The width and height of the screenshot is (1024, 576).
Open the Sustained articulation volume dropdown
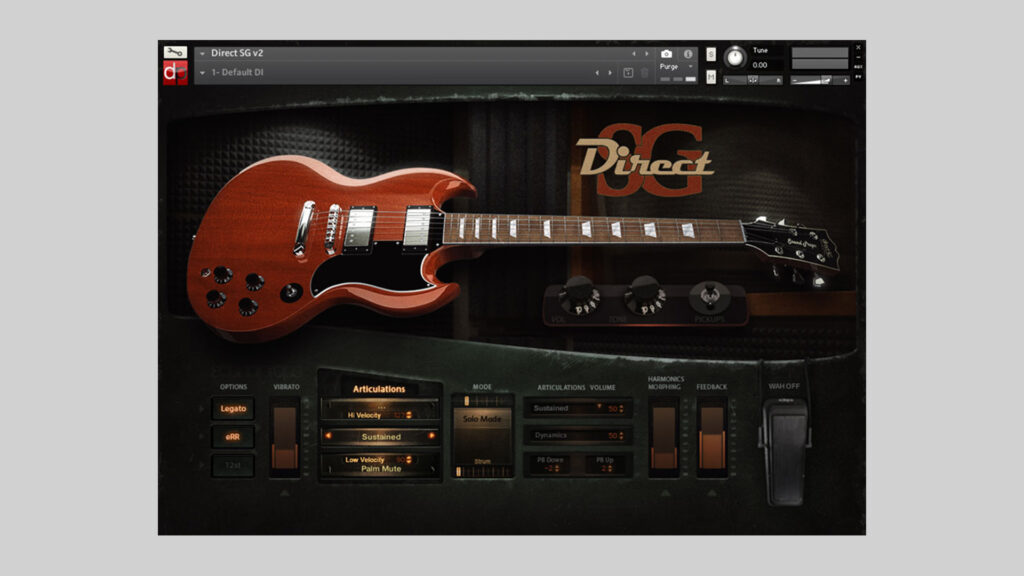point(600,408)
